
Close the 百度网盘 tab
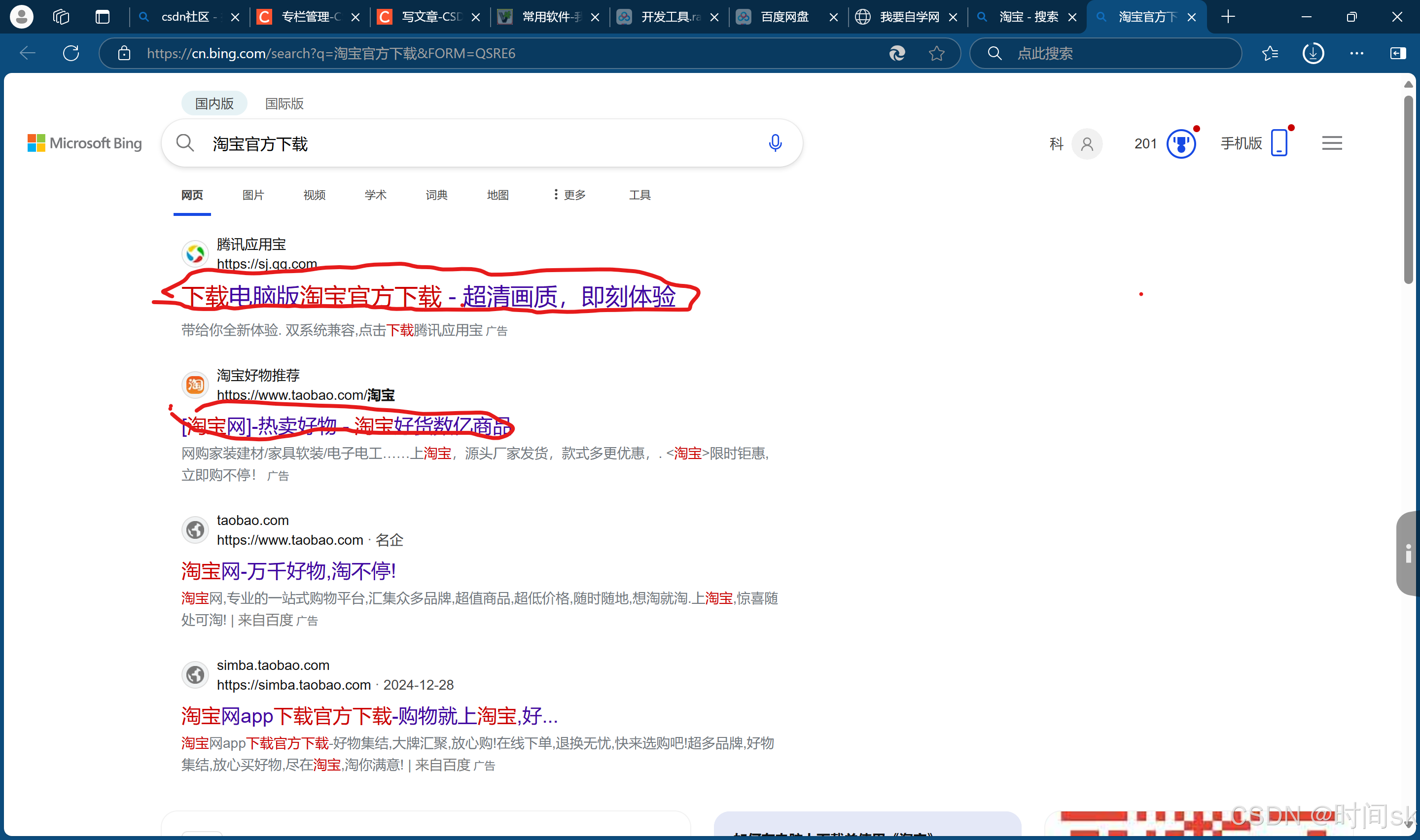pos(833,17)
